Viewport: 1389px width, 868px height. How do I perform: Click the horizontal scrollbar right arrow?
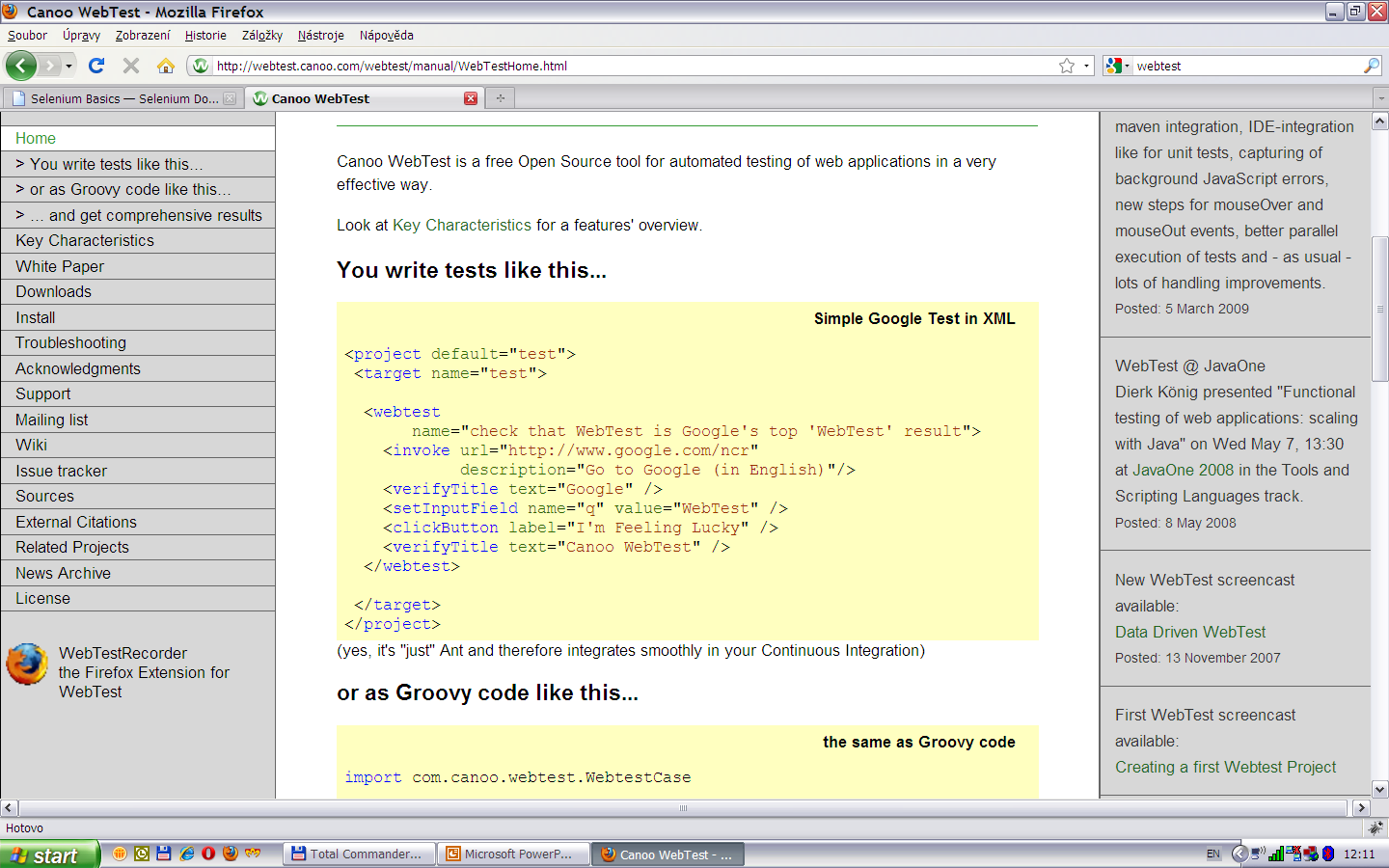1361,808
